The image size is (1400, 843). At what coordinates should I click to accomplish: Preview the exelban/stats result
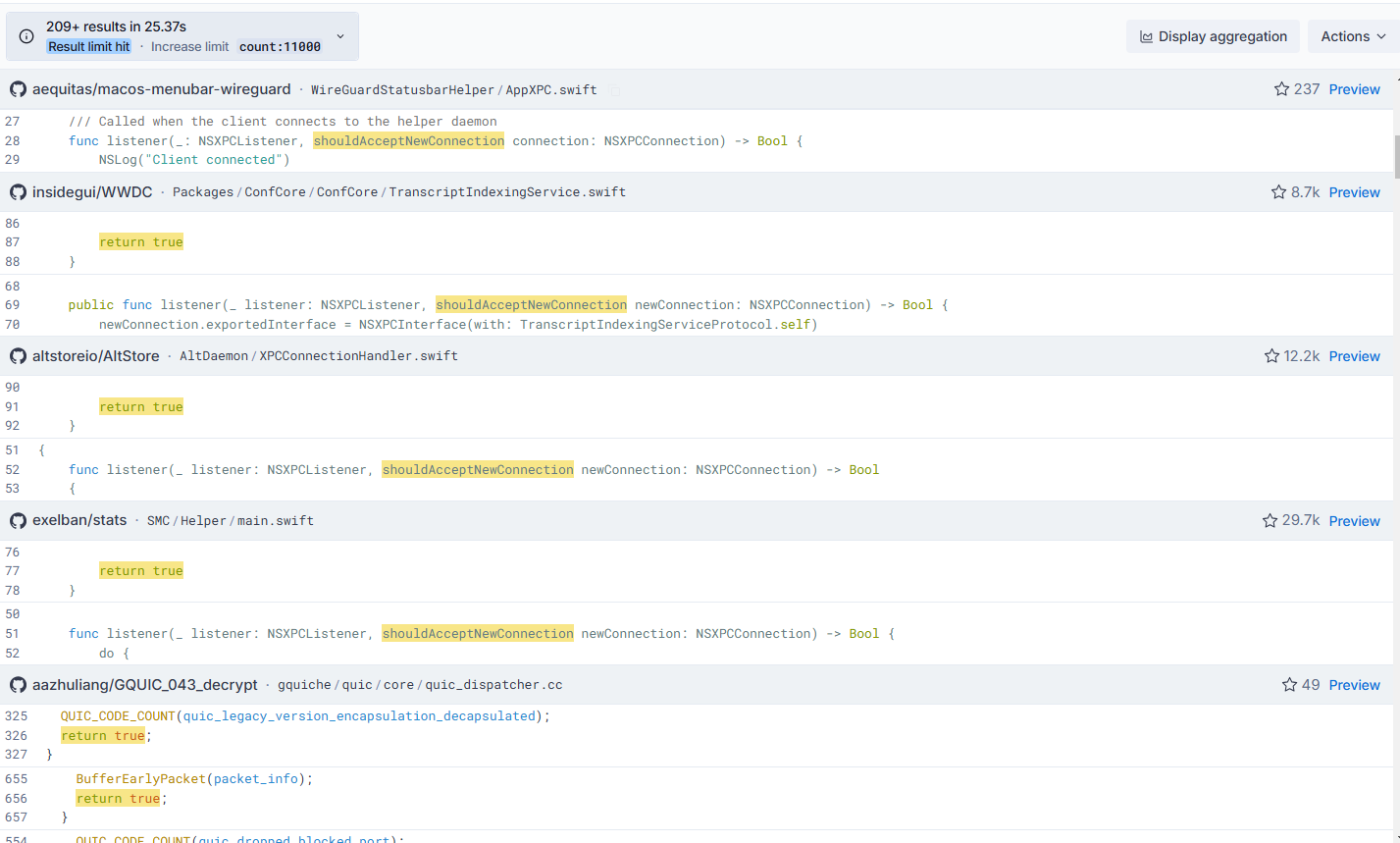click(x=1354, y=521)
